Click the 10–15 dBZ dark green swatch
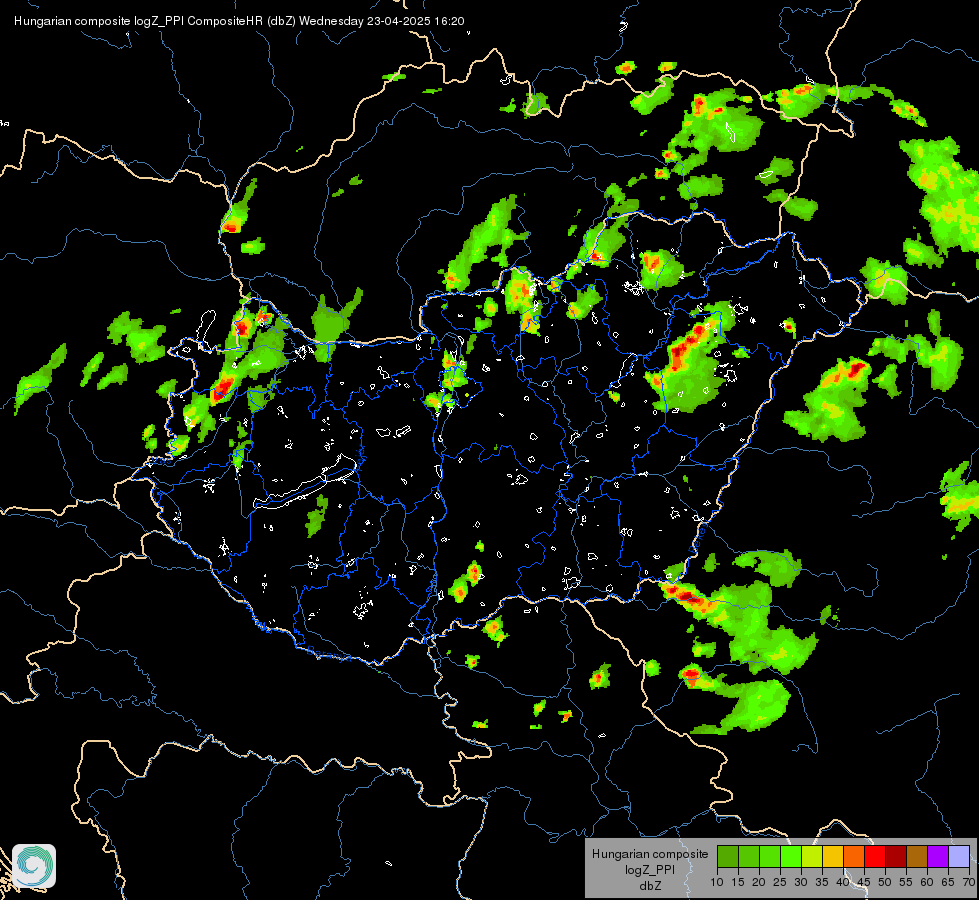 (x=728, y=856)
